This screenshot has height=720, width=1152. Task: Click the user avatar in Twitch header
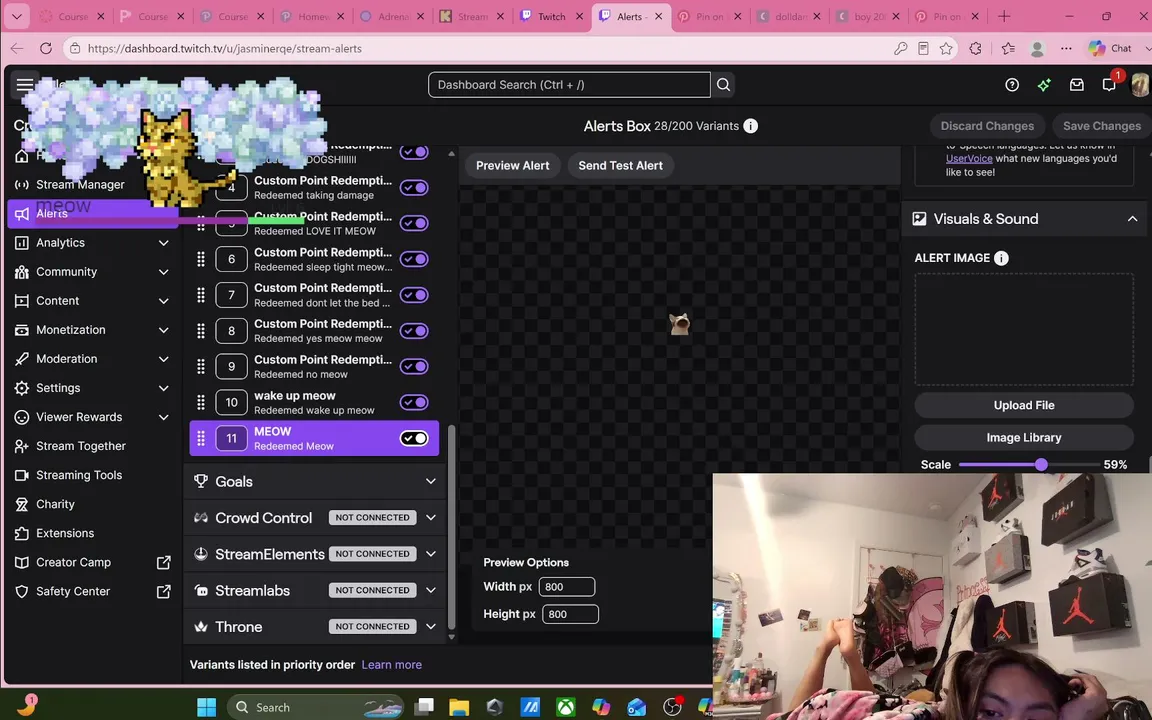pos(1140,84)
